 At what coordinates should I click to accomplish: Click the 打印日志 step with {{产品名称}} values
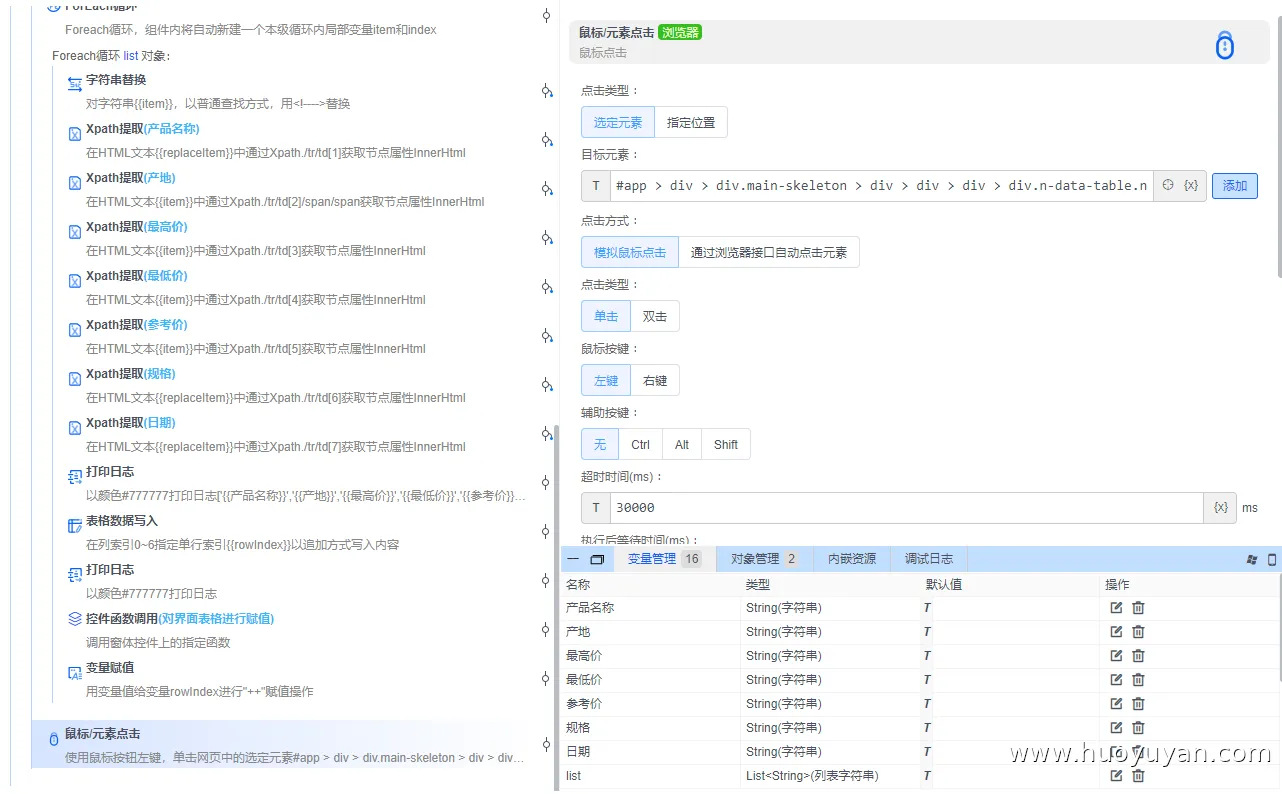[298, 484]
